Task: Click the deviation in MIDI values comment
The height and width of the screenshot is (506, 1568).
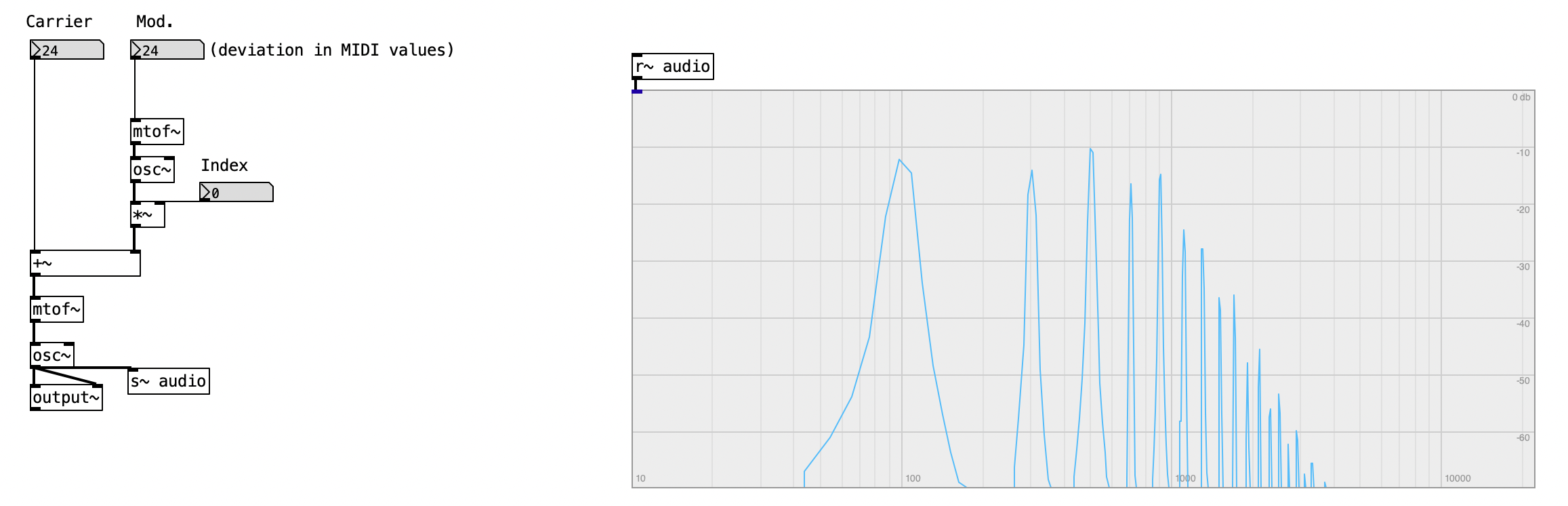Action: click(x=332, y=50)
